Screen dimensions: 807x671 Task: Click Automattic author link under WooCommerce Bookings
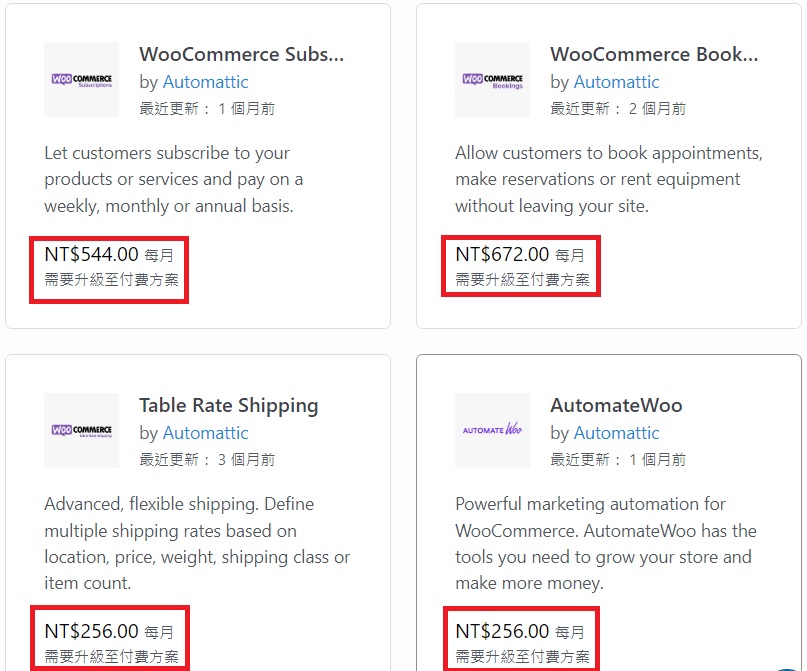(617, 82)
